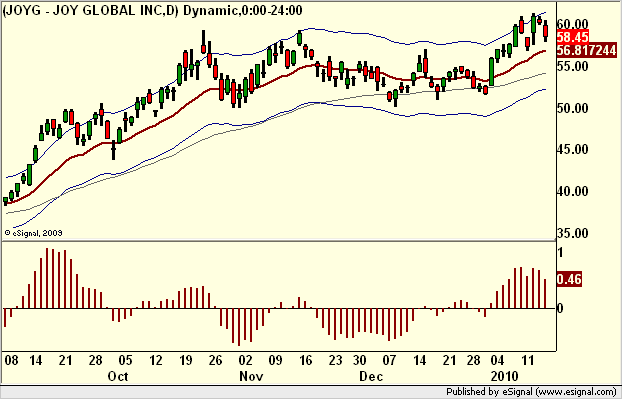Image resolution: width=622 pixels, height=399 pixels.
Task: Click the date label 11 on time axis
Action: [527, 361]
